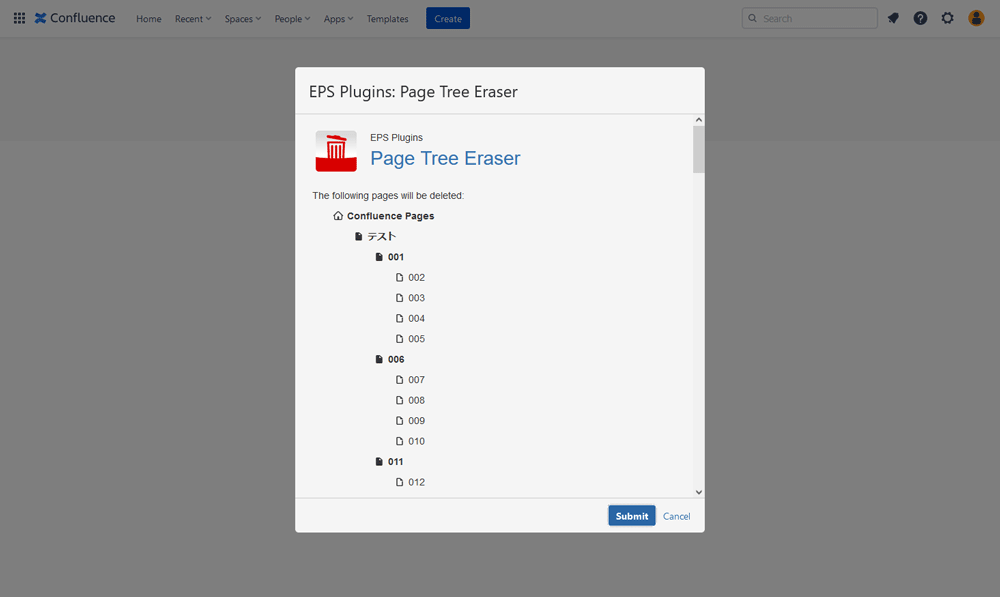Select the Confluence Pages root label
The width and height of the screenshot is (1000, 597).
point(390,216)
